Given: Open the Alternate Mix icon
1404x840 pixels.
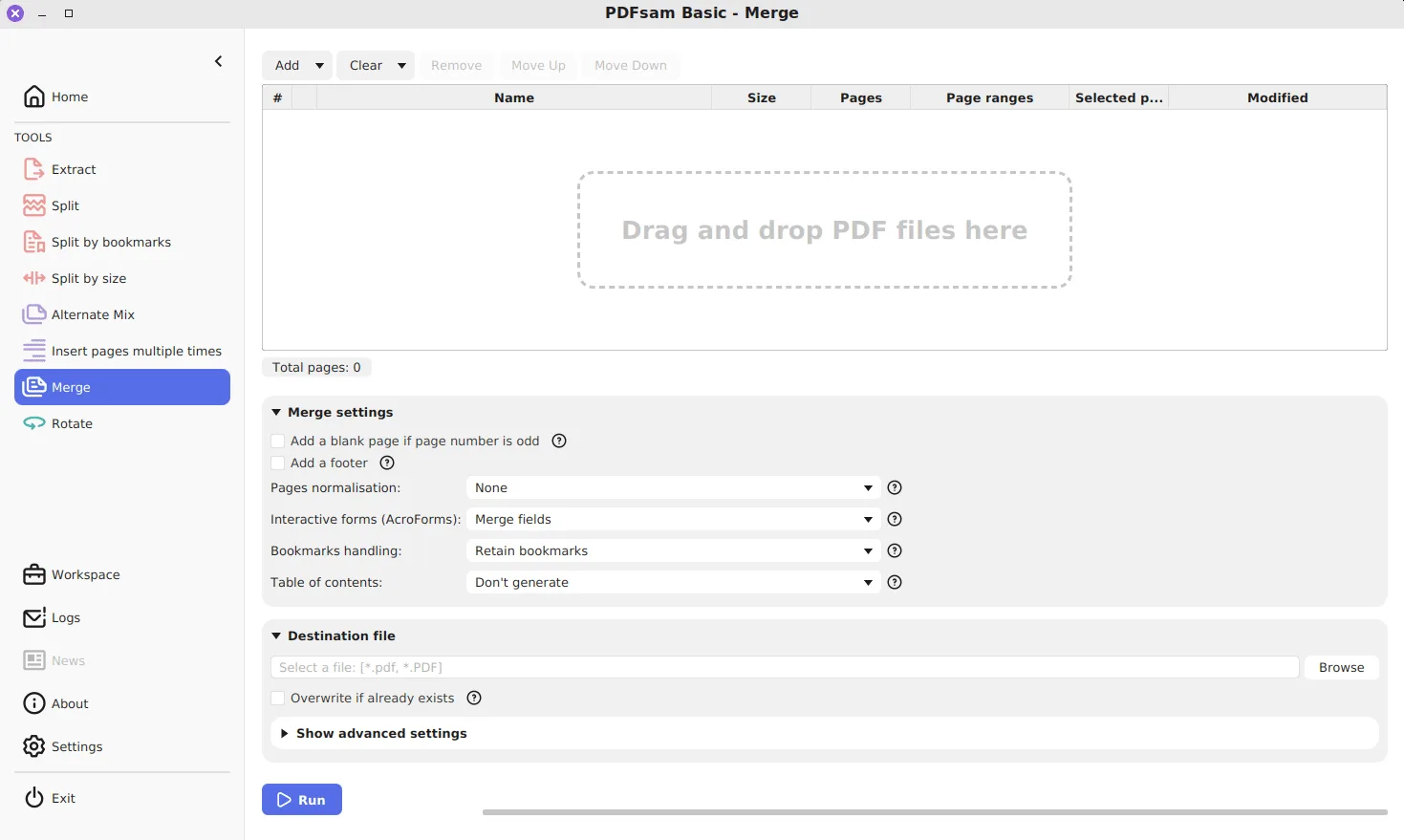Looking at the screenshot, I should (34, 314).
